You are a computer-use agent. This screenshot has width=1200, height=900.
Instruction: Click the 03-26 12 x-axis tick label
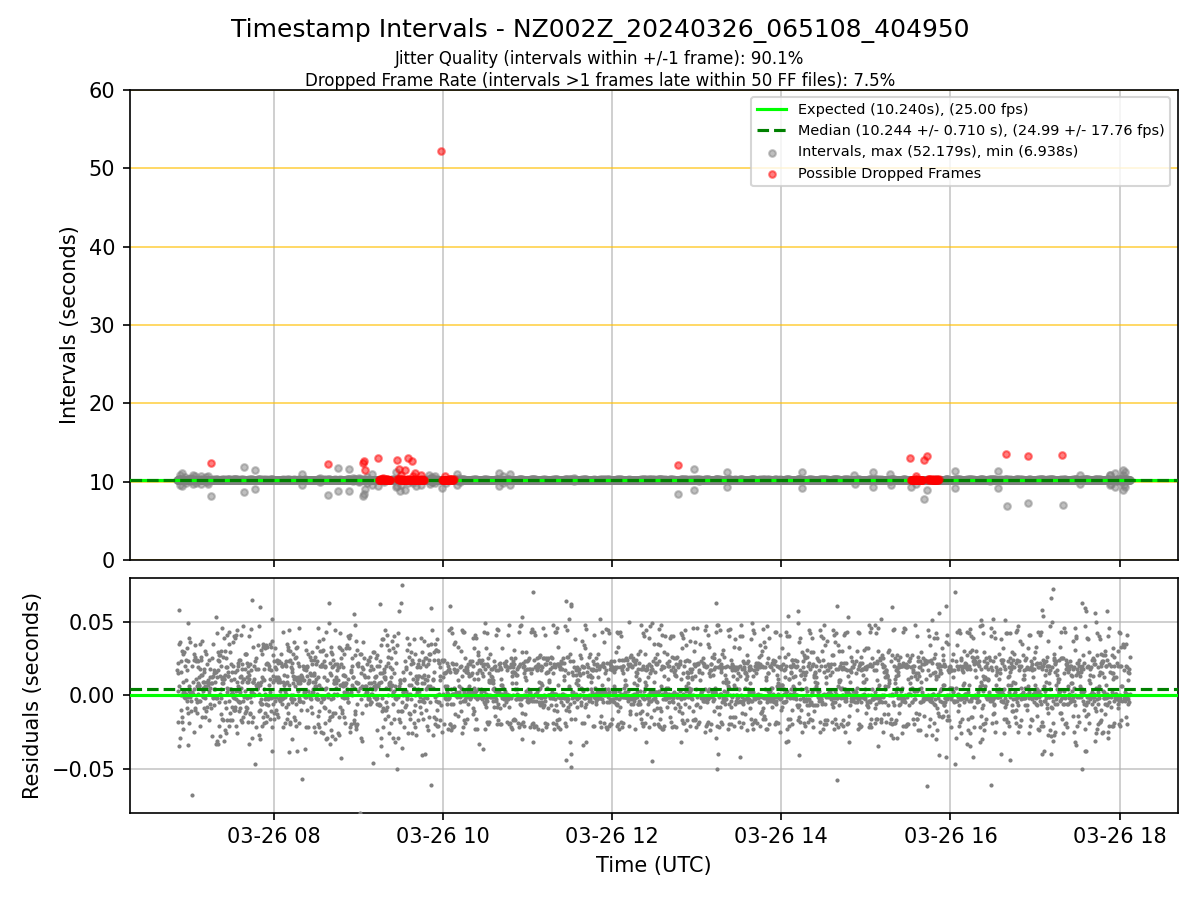point(612,835)
